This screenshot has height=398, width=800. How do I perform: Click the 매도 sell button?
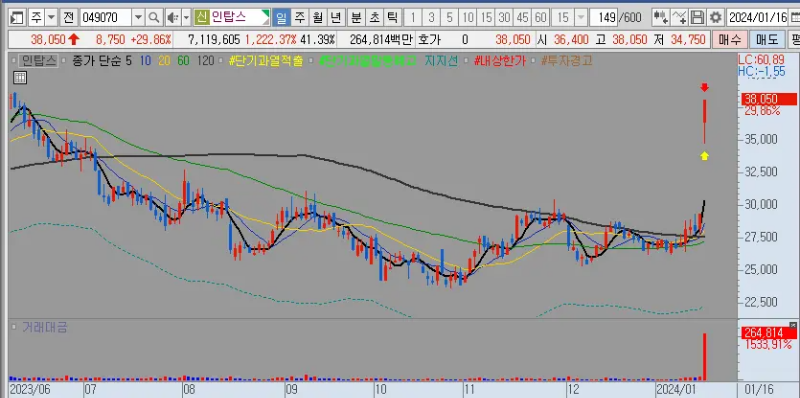click(766, 39)
